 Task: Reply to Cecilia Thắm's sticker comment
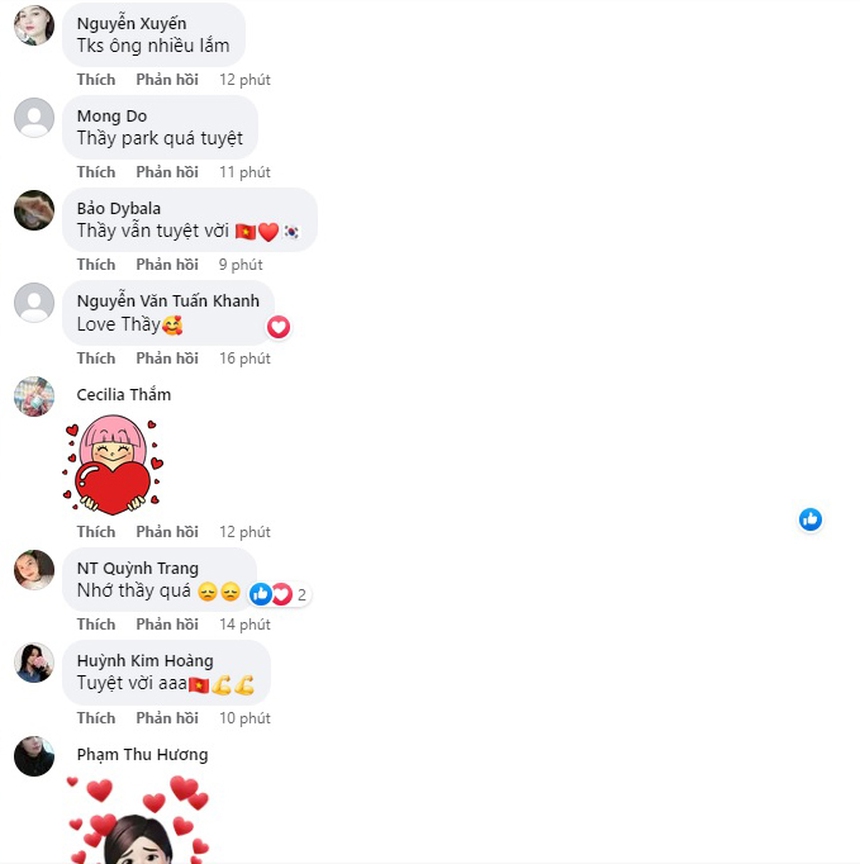[167, 532]
